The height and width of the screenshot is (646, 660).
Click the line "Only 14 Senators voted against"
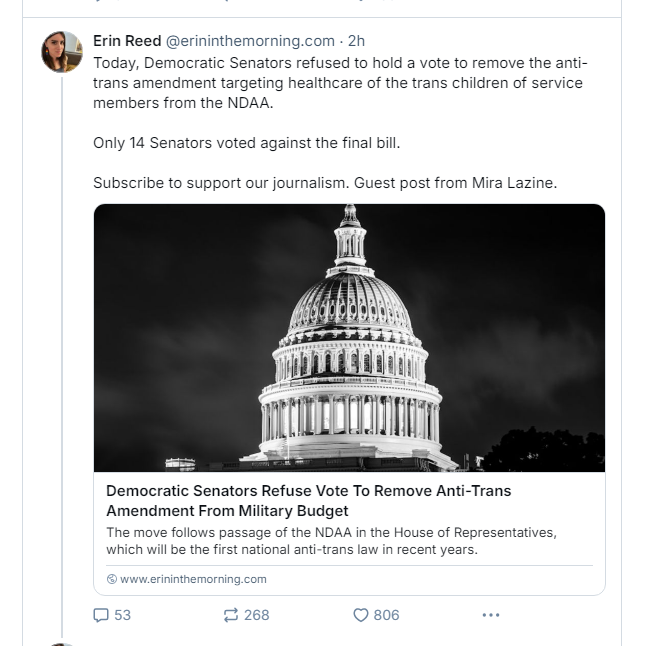click(246, 143)
